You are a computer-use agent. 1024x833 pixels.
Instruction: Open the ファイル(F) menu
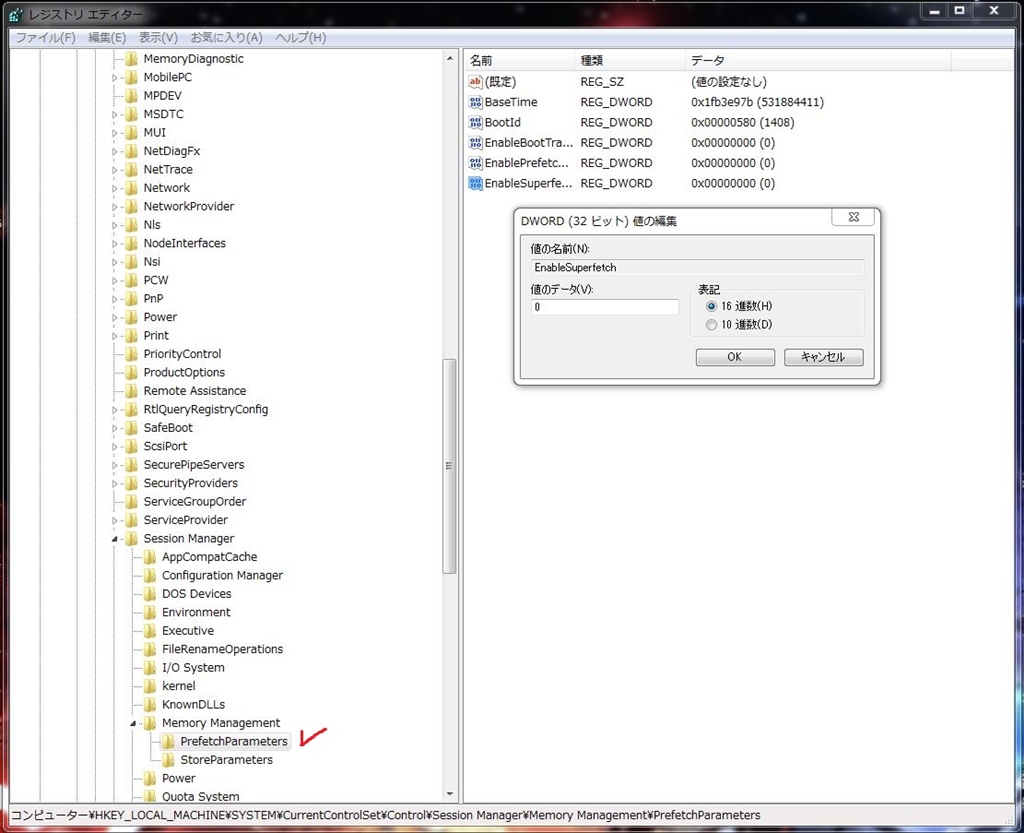[x=45, y=37]
